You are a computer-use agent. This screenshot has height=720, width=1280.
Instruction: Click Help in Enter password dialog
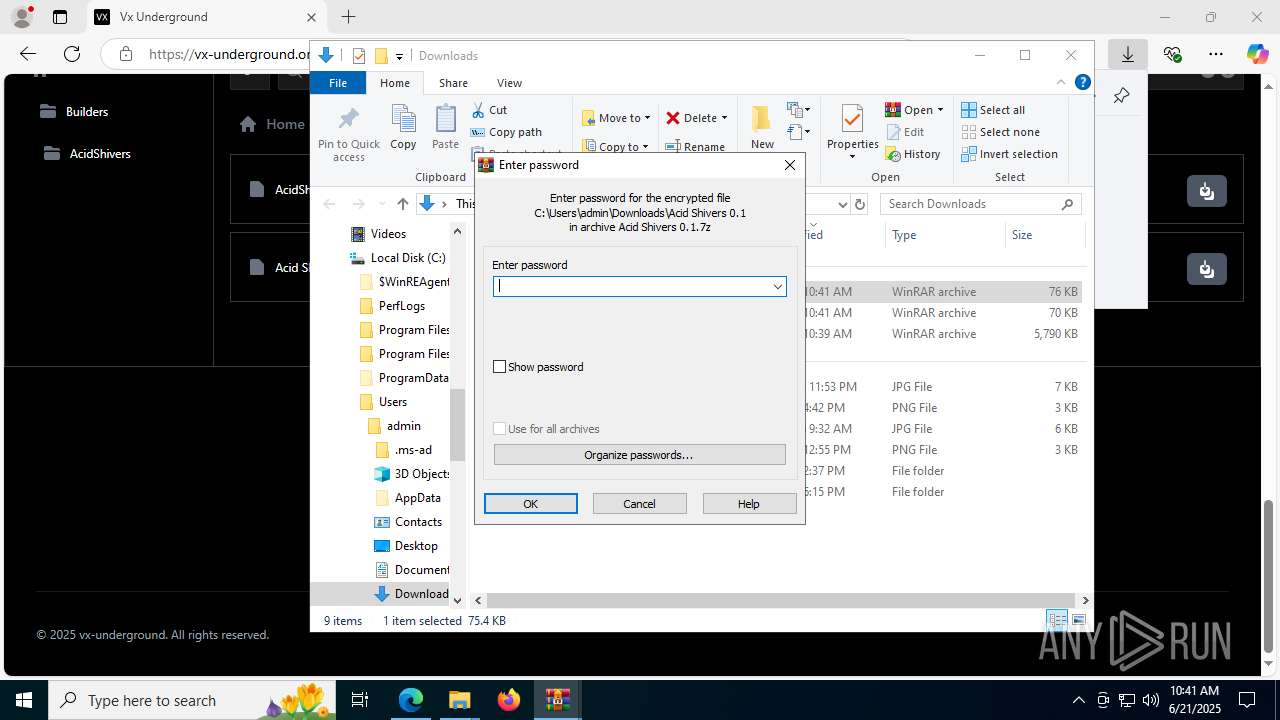pyautogui.click(x=749, y=504)
